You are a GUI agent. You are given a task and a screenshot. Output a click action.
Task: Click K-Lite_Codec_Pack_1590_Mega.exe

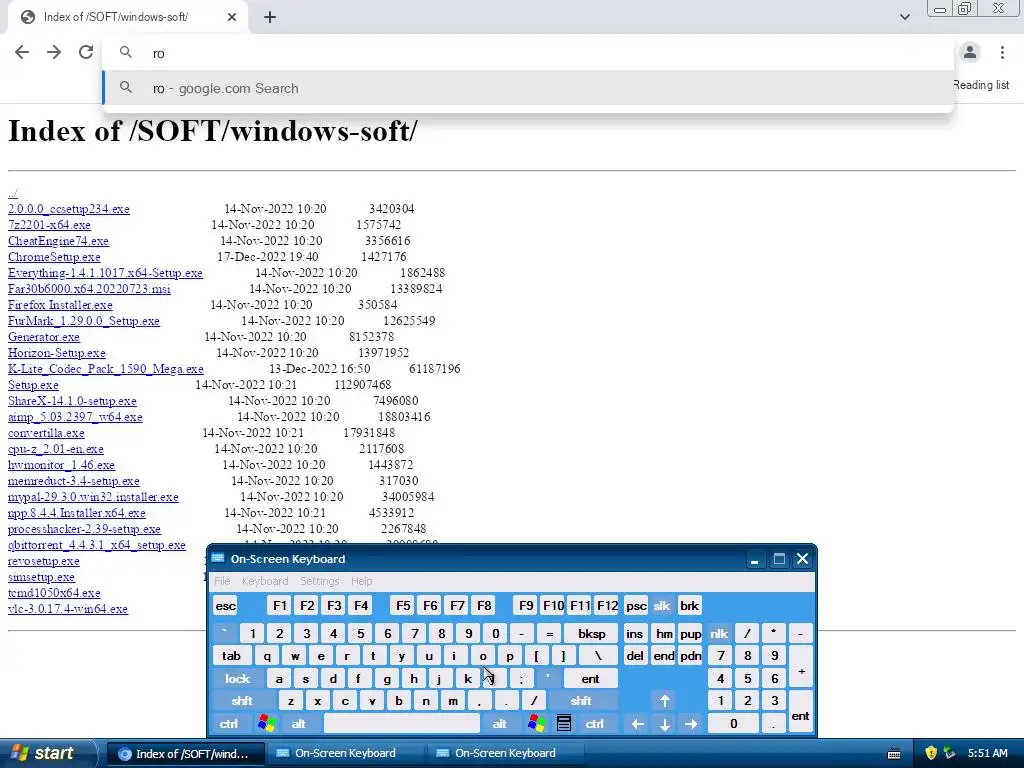106,369
